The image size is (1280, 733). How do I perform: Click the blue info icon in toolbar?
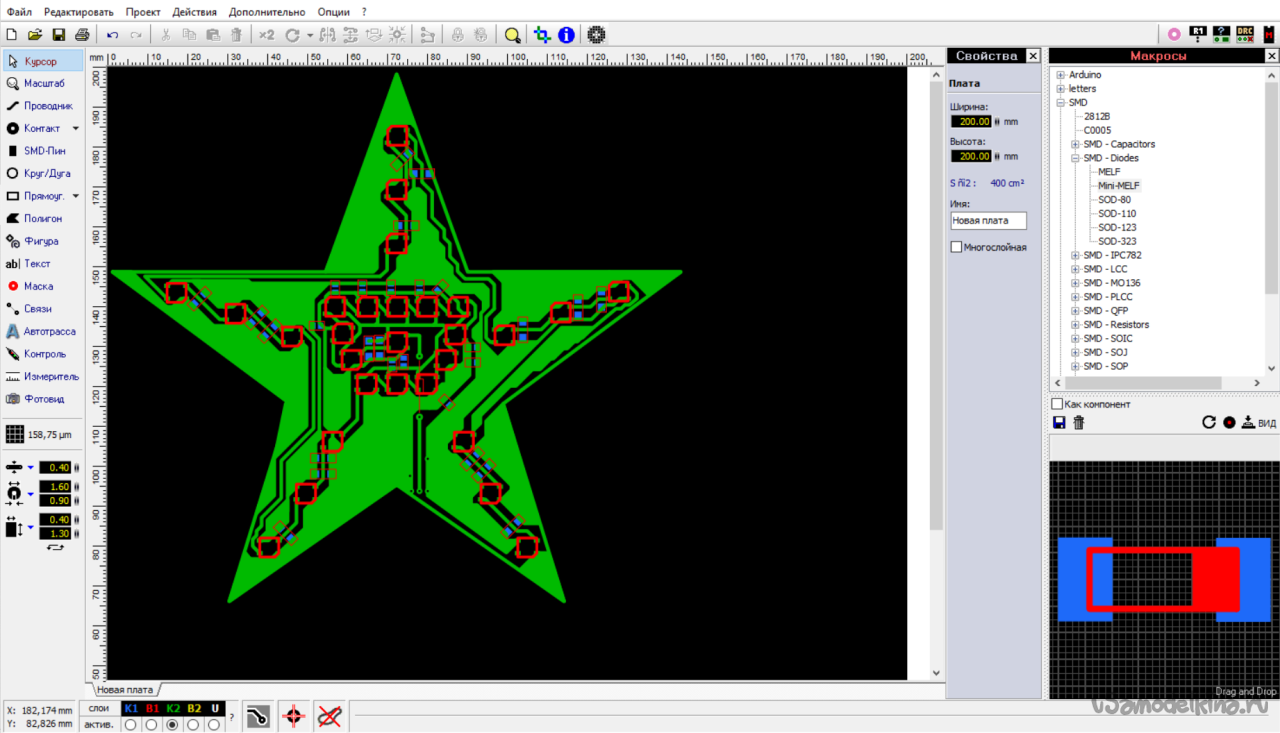(x=566, y=35)
